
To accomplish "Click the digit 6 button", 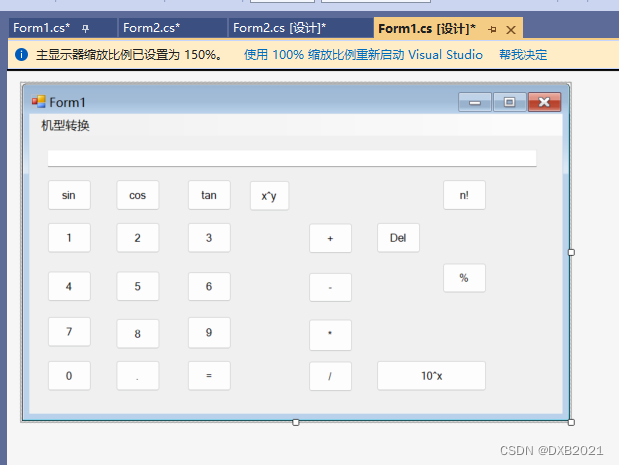I will (209, 286).
